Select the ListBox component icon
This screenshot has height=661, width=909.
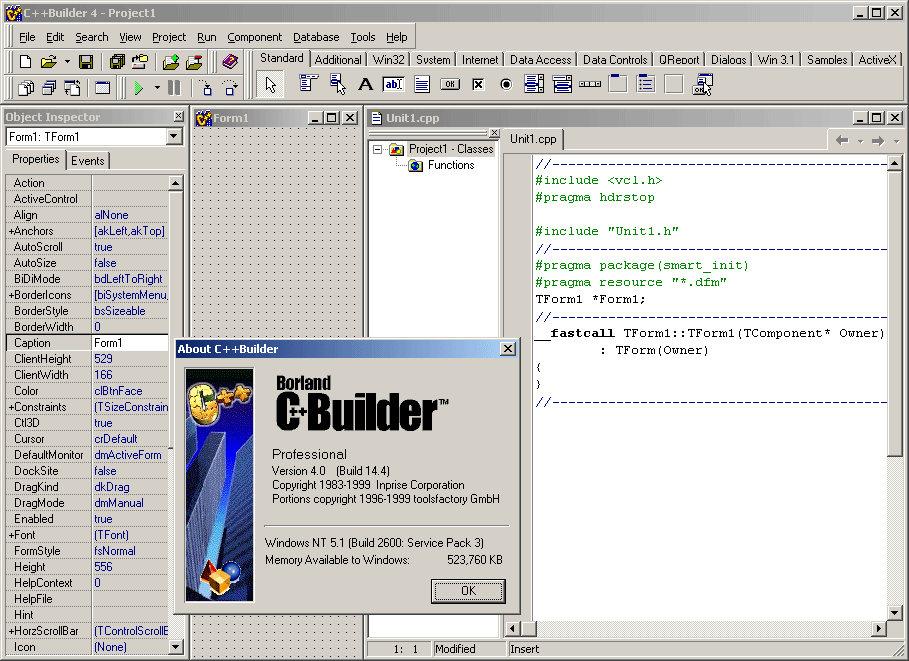534,84
